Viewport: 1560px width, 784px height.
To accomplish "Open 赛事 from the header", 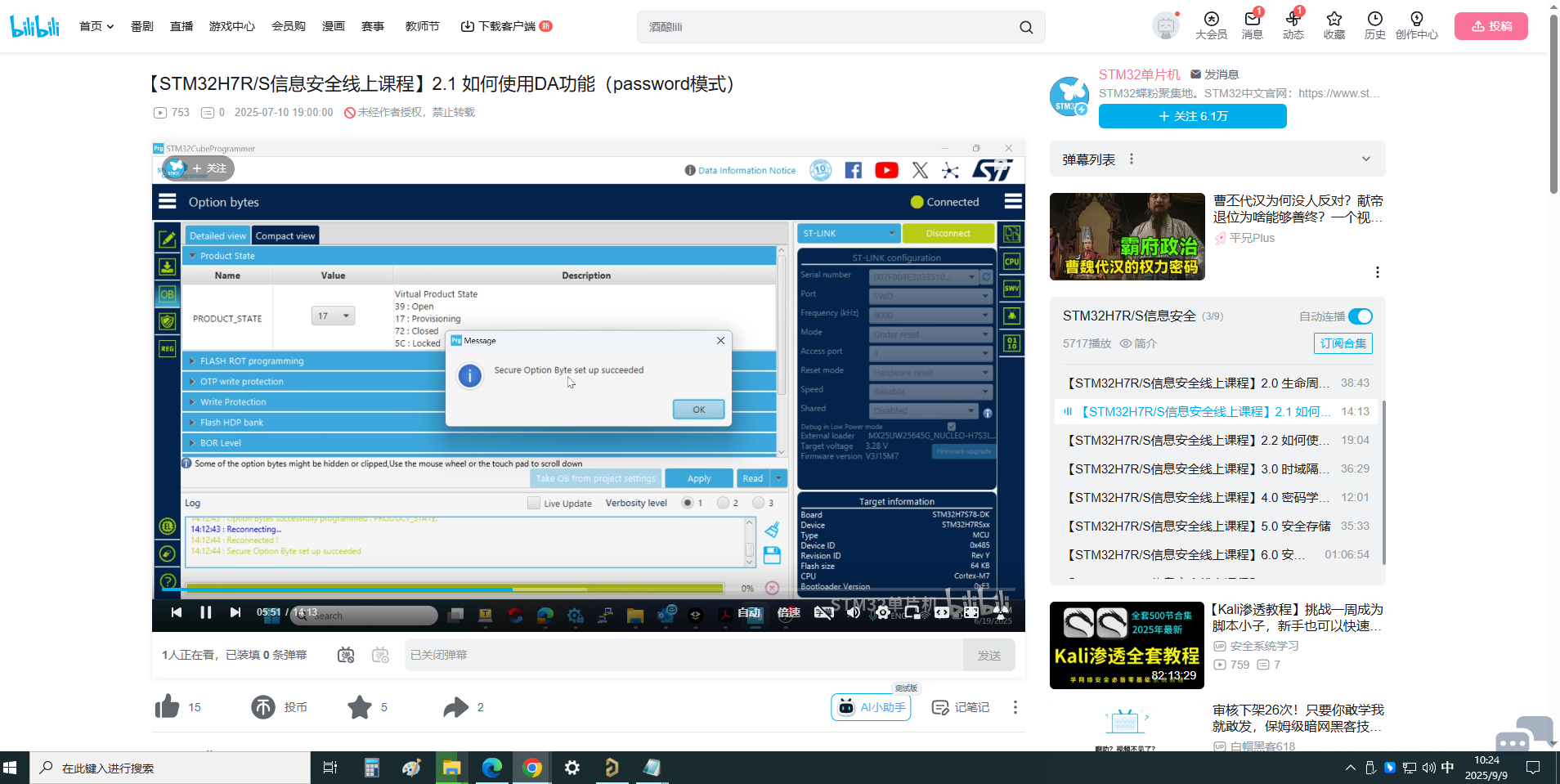I will 373,26.
